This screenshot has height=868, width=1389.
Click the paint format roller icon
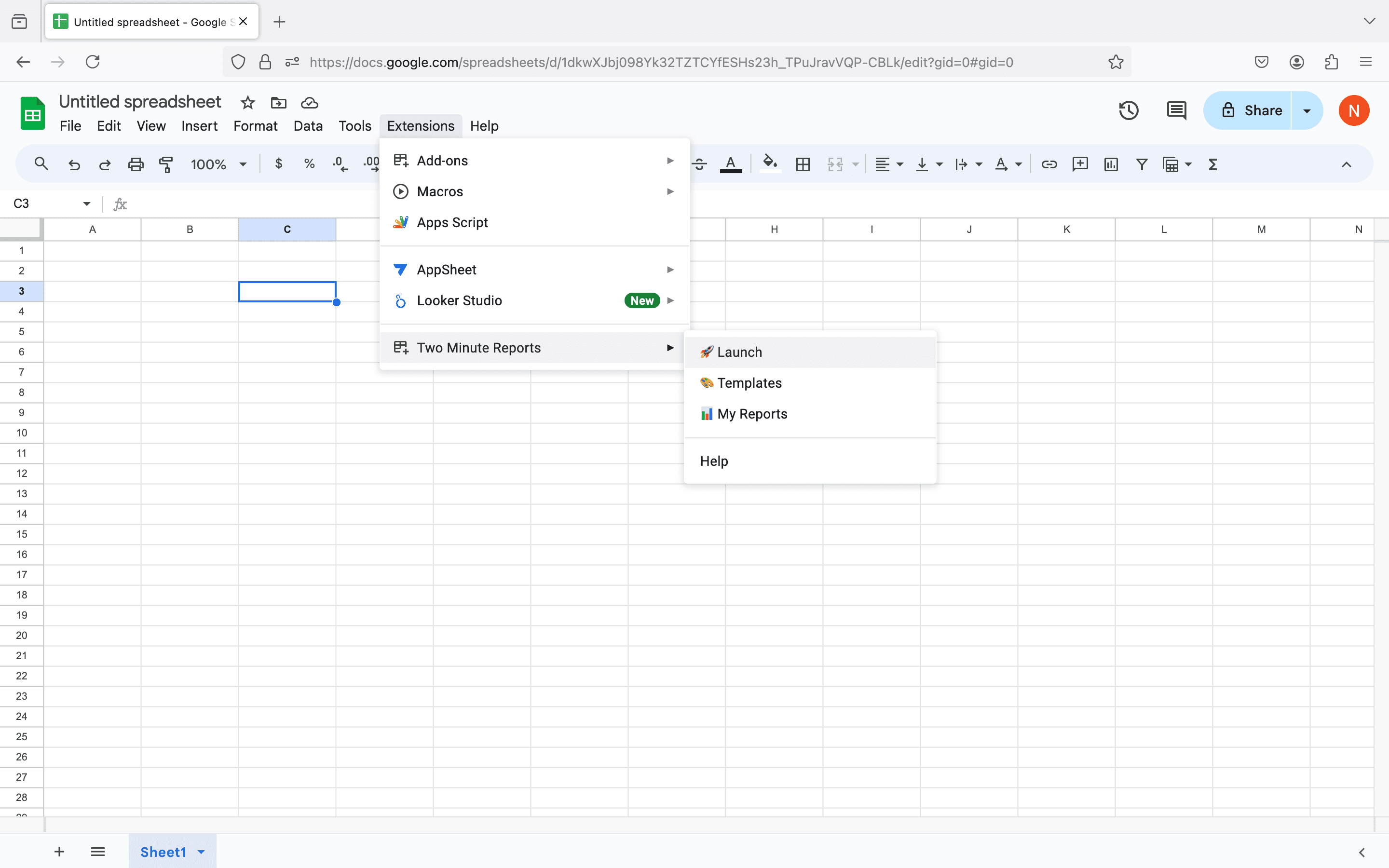pyautogui.click(x=166, y=165)
